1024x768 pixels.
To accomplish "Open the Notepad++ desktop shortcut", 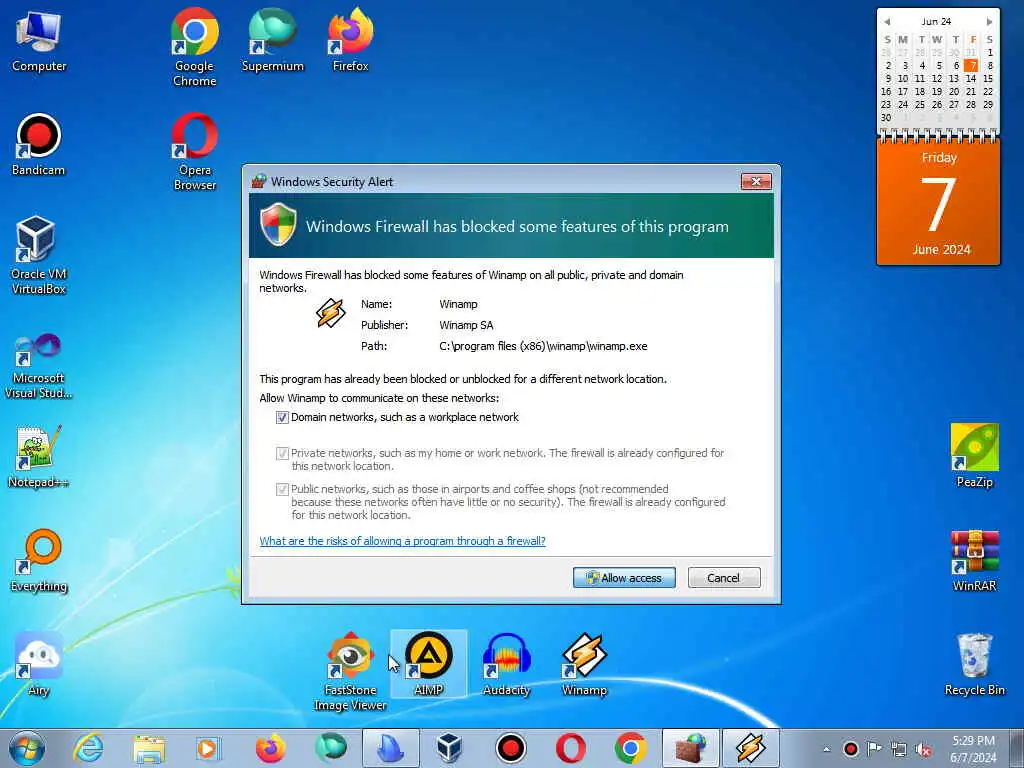I will click(39, 457).
